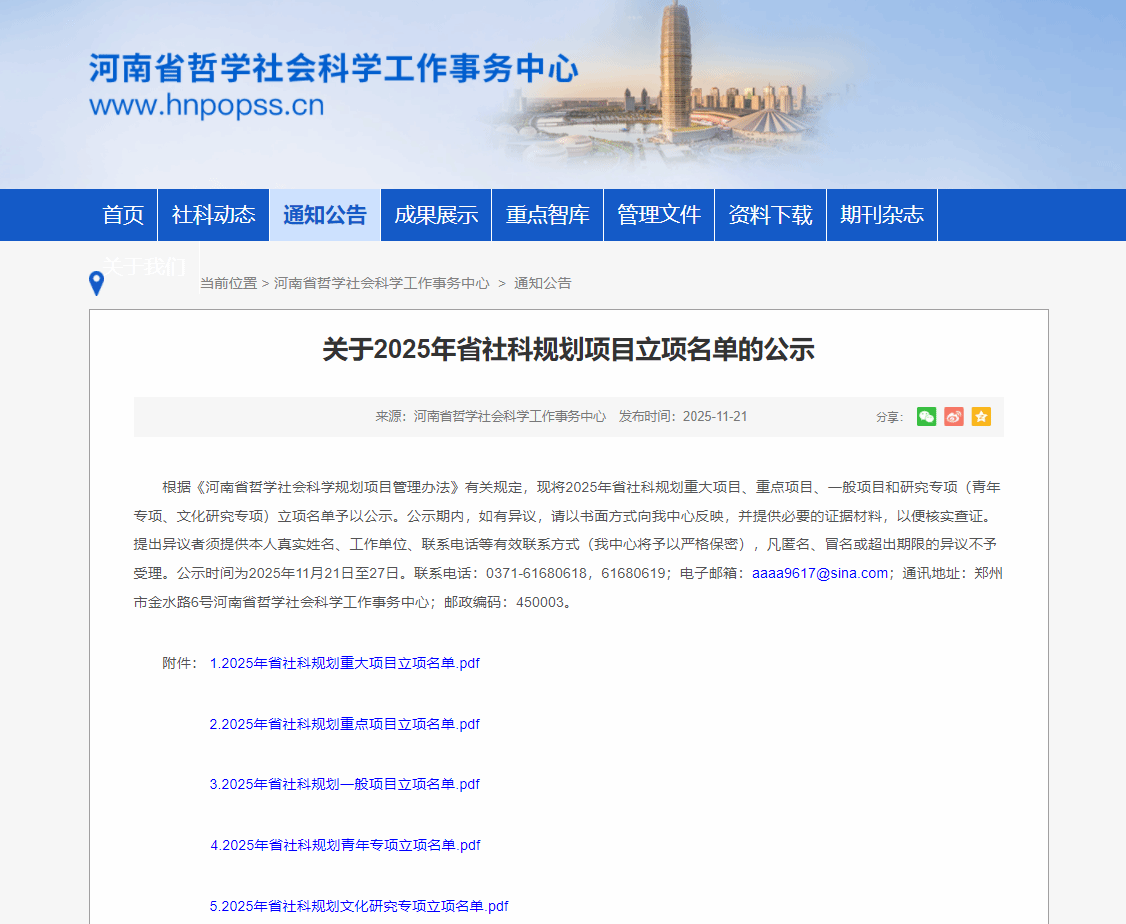Share the article via Weibo icon

pyautogui.click(x=954, y=417)
